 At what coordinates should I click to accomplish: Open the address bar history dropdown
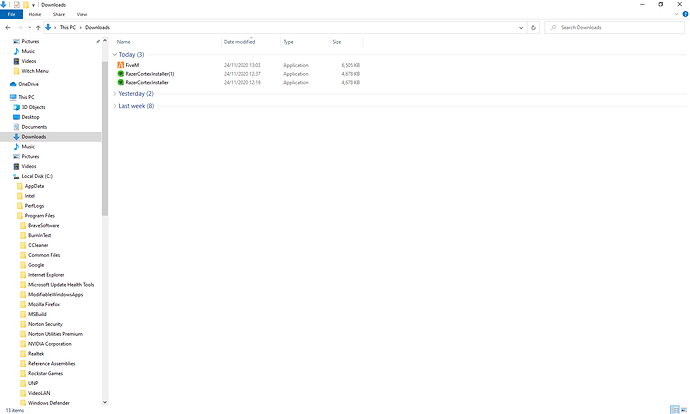521,27
